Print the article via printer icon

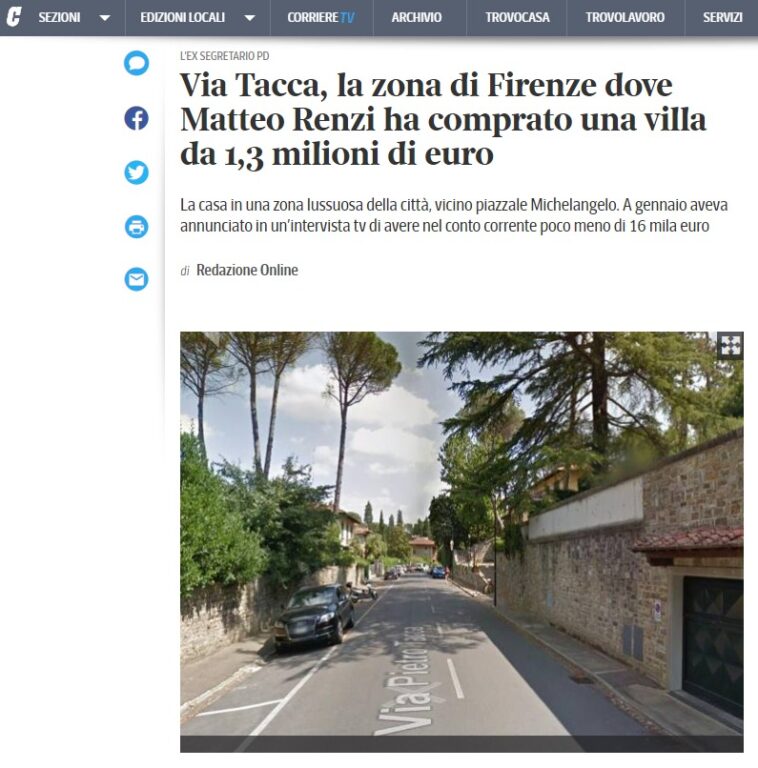point(136,226)
